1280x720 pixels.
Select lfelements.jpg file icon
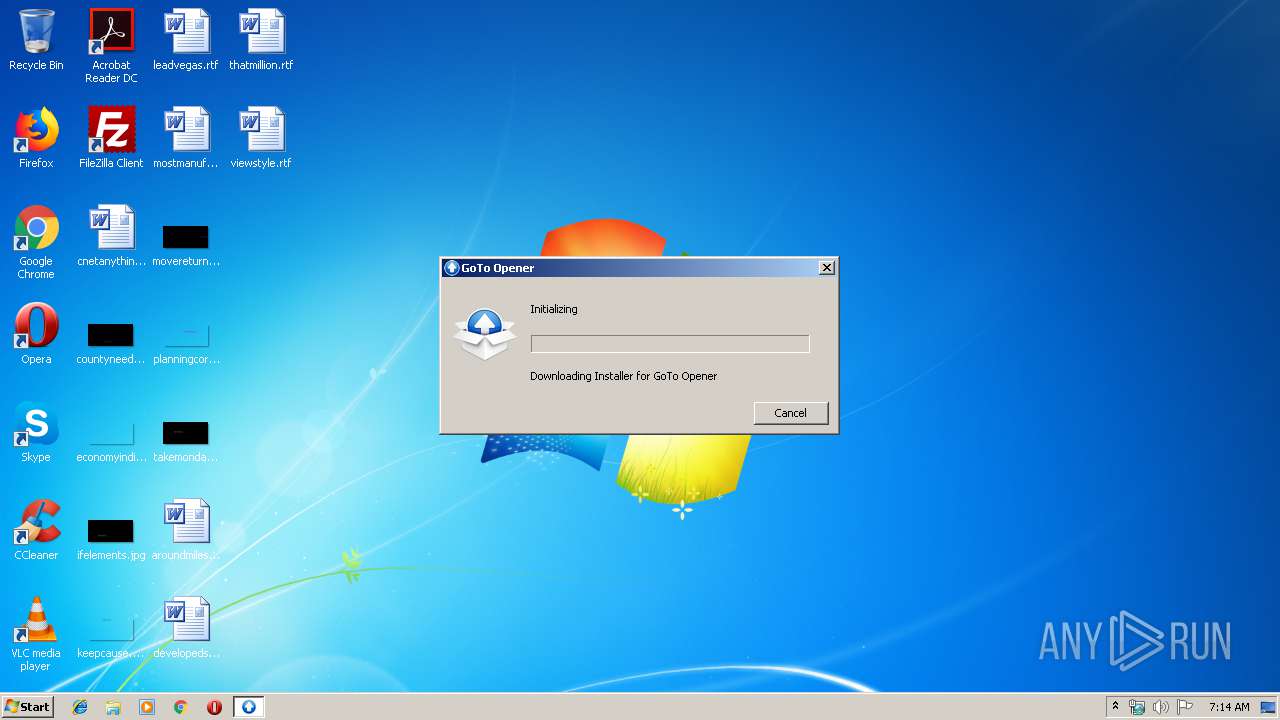(x=111, y=539)
